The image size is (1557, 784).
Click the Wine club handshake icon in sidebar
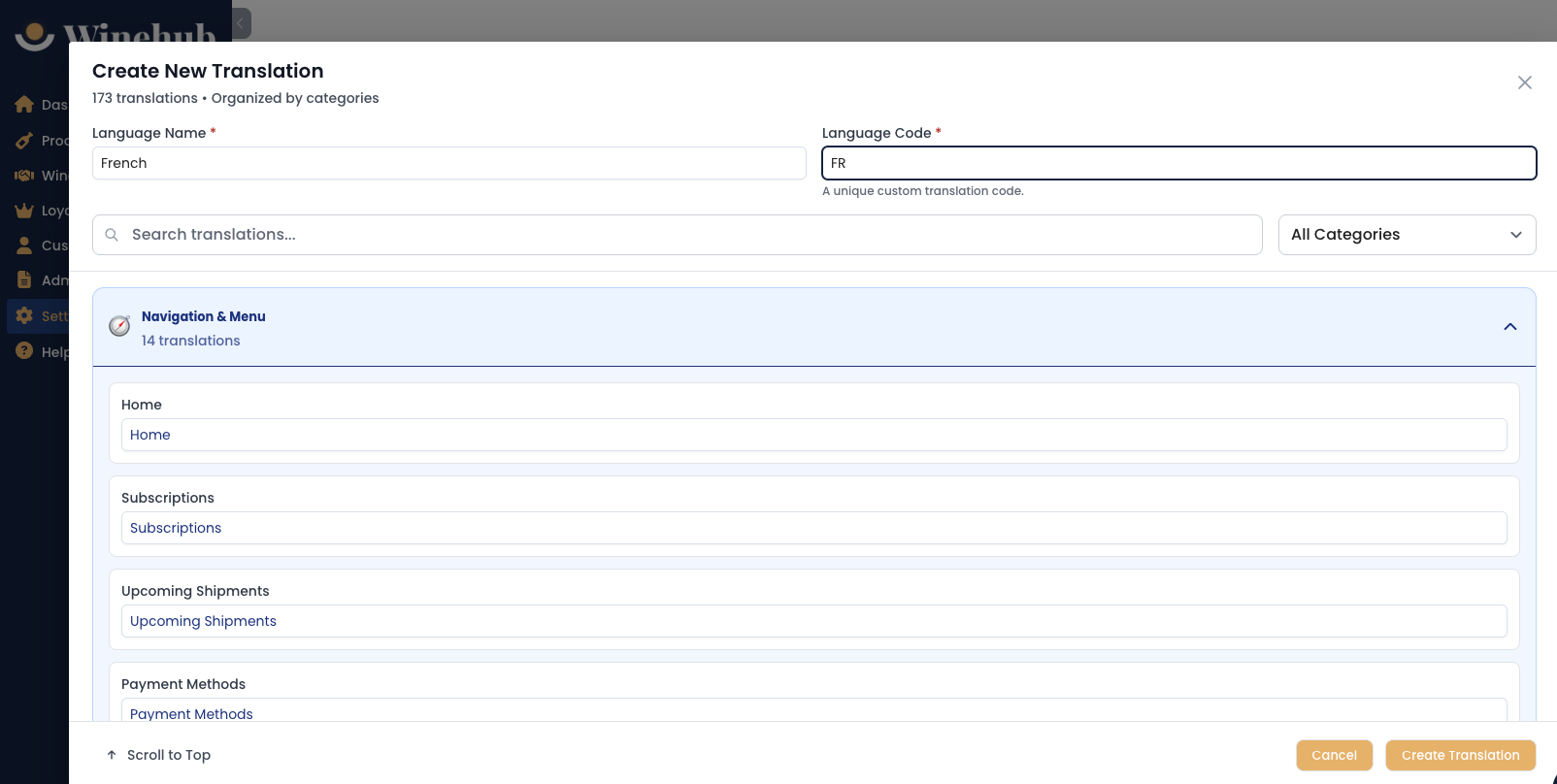(x=24, y=176)
